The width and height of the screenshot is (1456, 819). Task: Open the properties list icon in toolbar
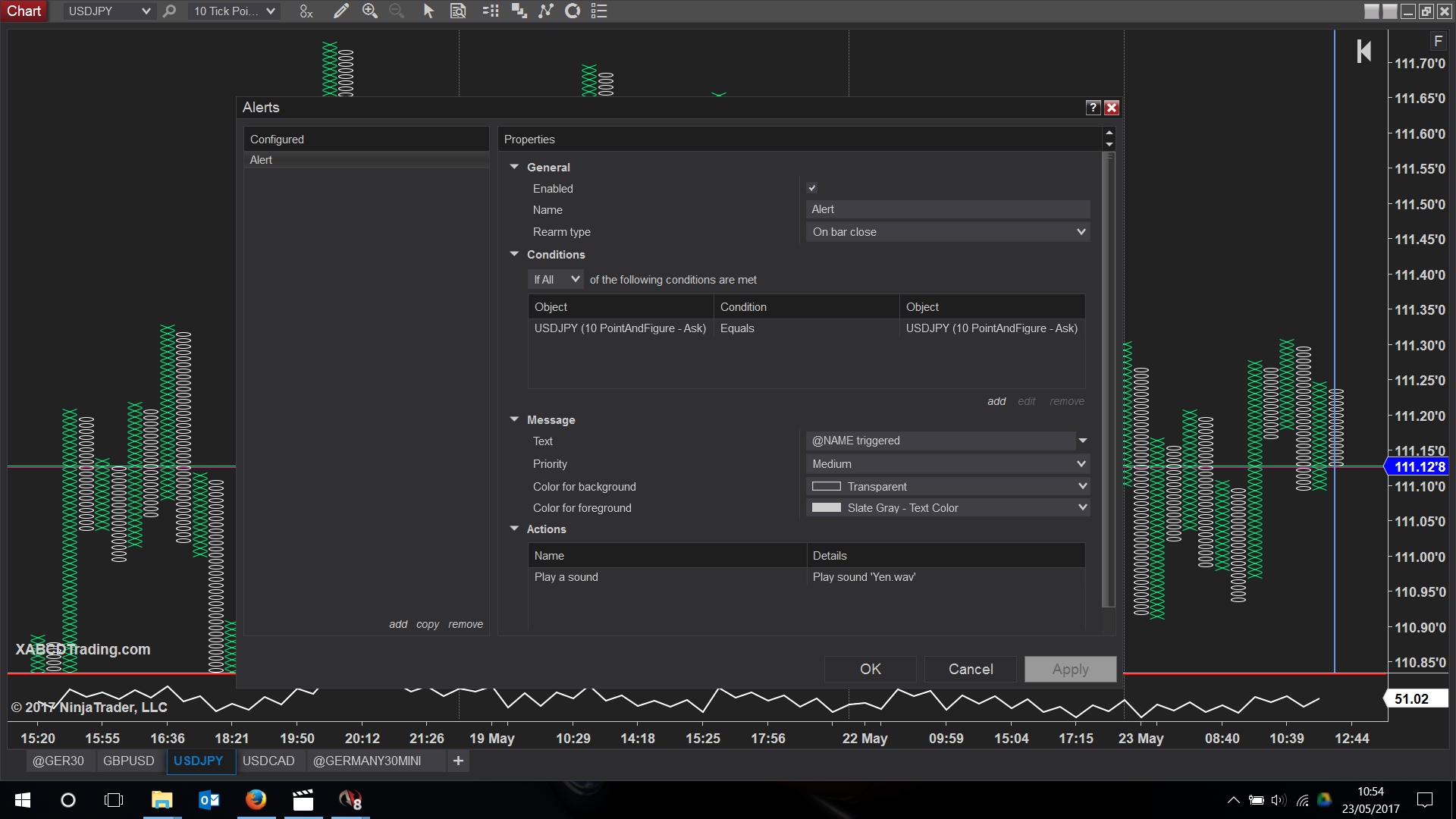(599, 11)
